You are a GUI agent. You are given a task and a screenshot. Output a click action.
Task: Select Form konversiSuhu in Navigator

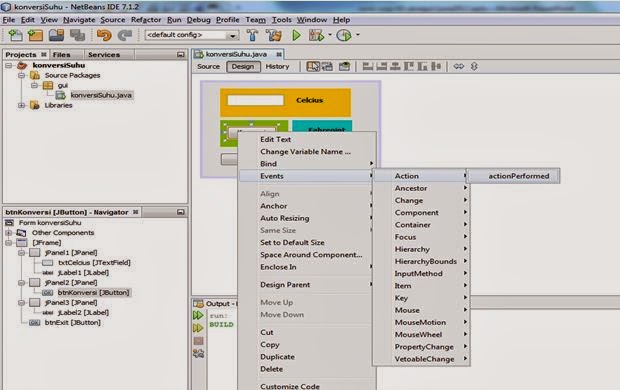point(50,223)
